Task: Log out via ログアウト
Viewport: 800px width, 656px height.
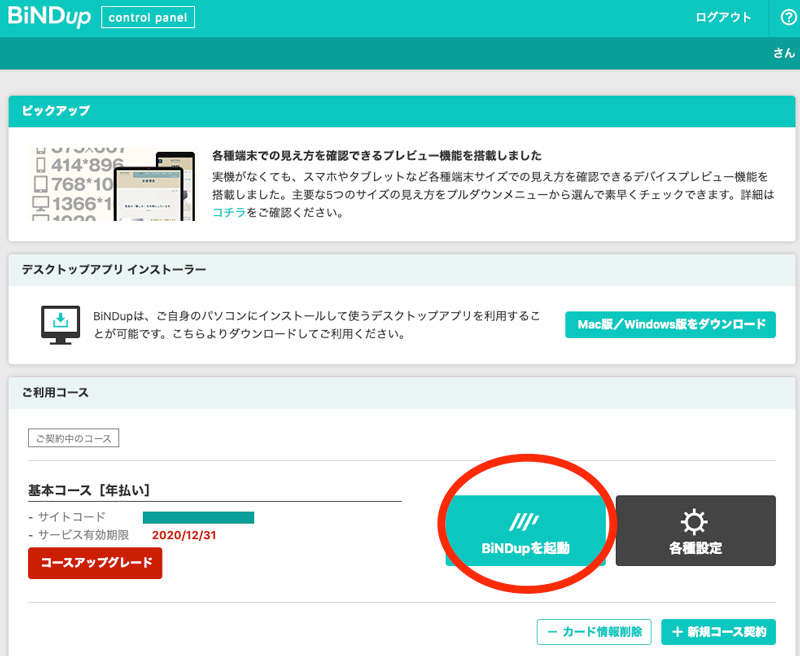Action: click(723, 17)
